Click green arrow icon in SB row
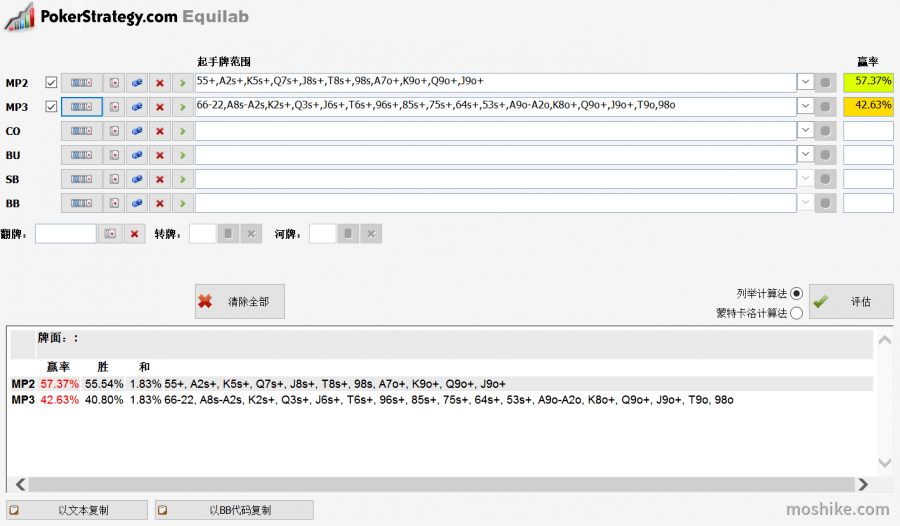This screenshot has height=526, width=900. point(183,179)
